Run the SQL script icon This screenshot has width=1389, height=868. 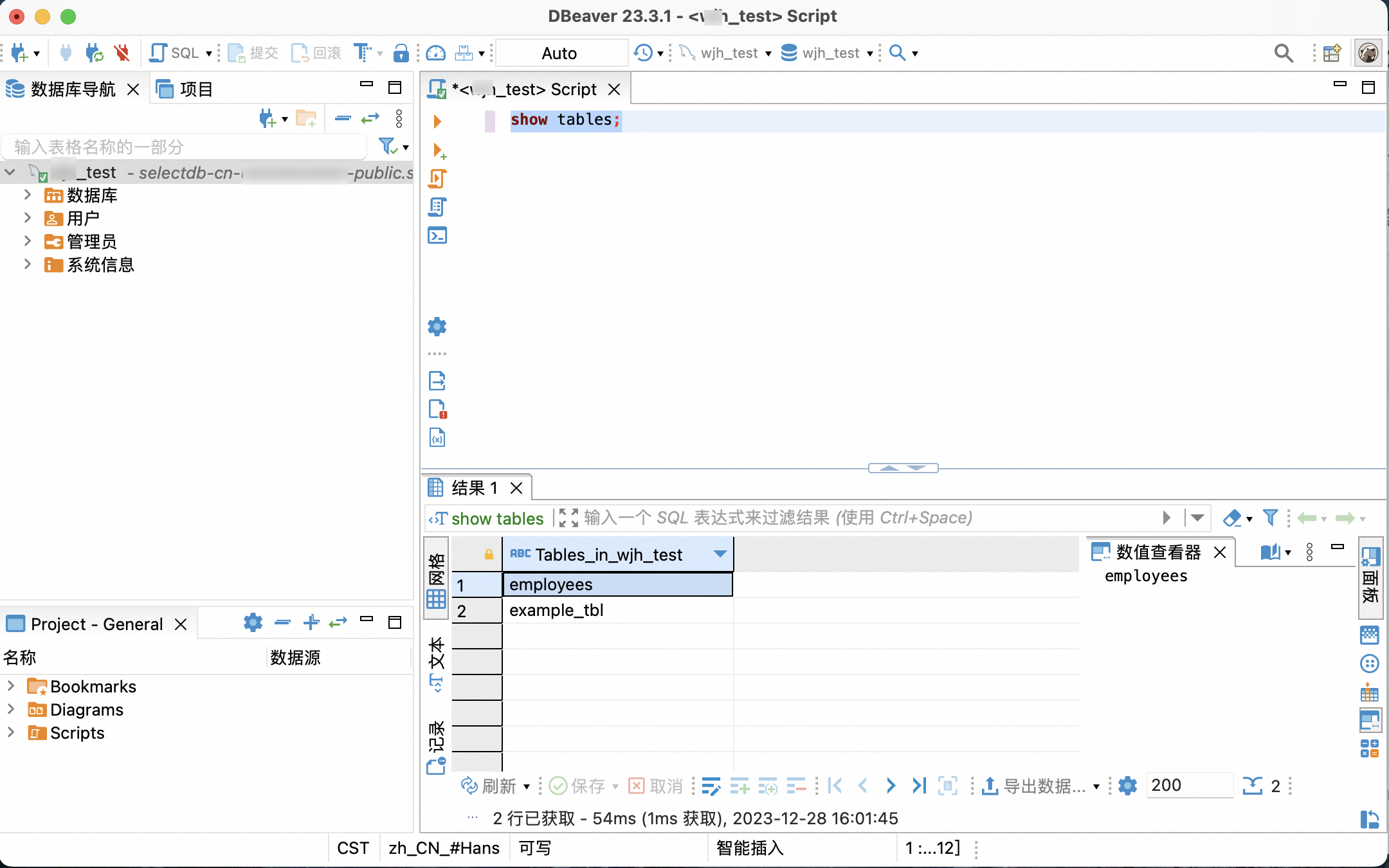coord(437,178)
